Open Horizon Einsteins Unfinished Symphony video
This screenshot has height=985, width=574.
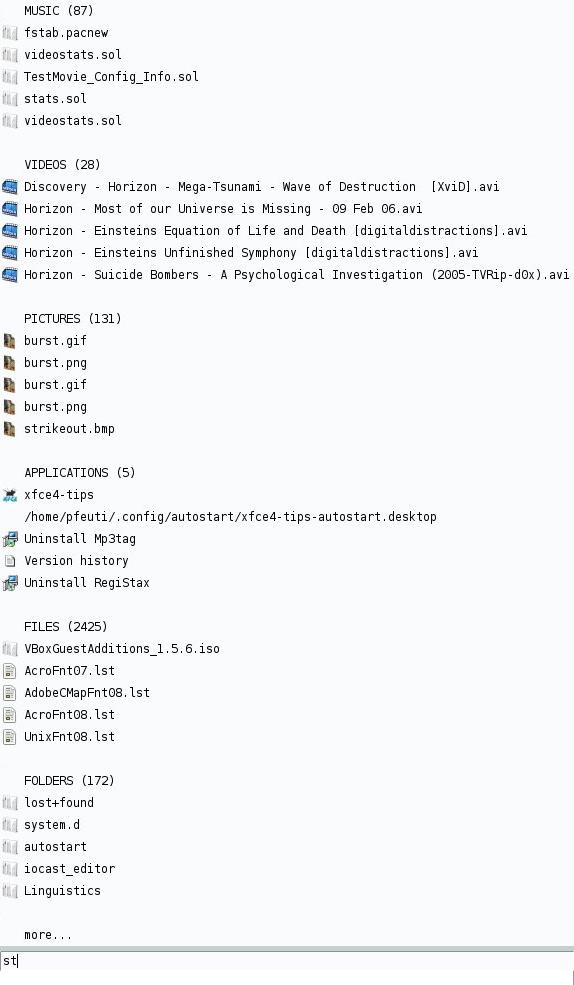coord(251,253)
